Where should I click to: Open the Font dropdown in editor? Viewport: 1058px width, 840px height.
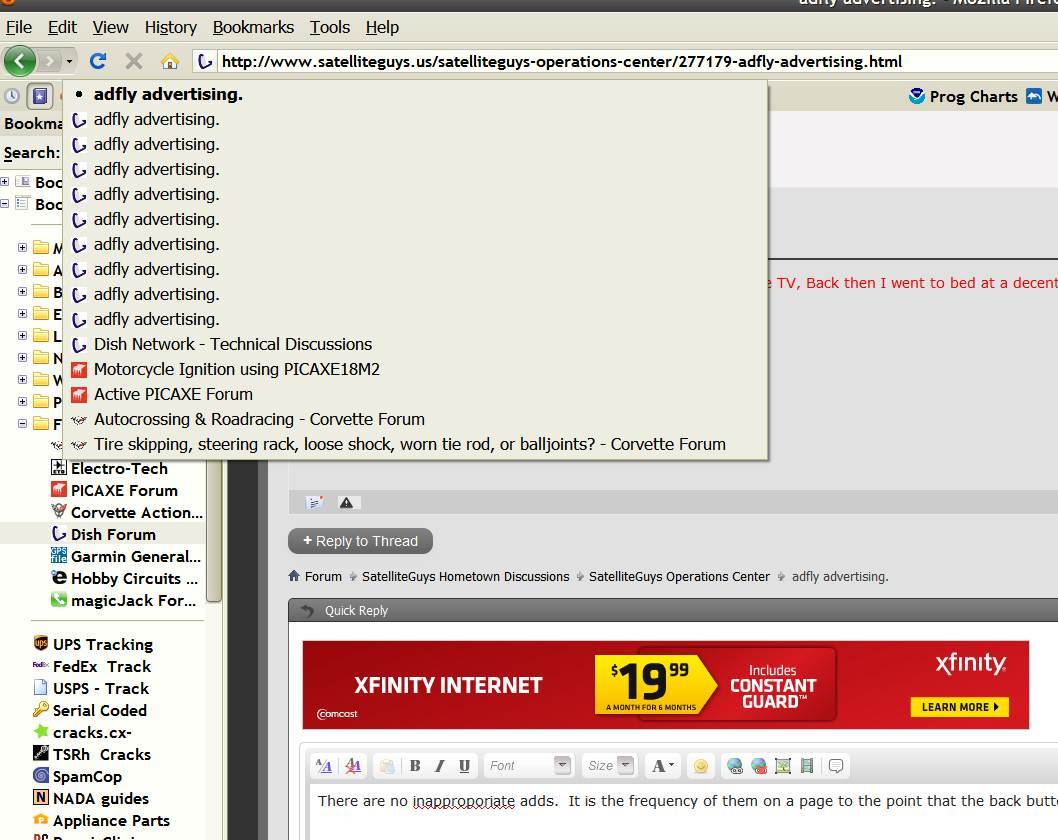coord(528,766)
